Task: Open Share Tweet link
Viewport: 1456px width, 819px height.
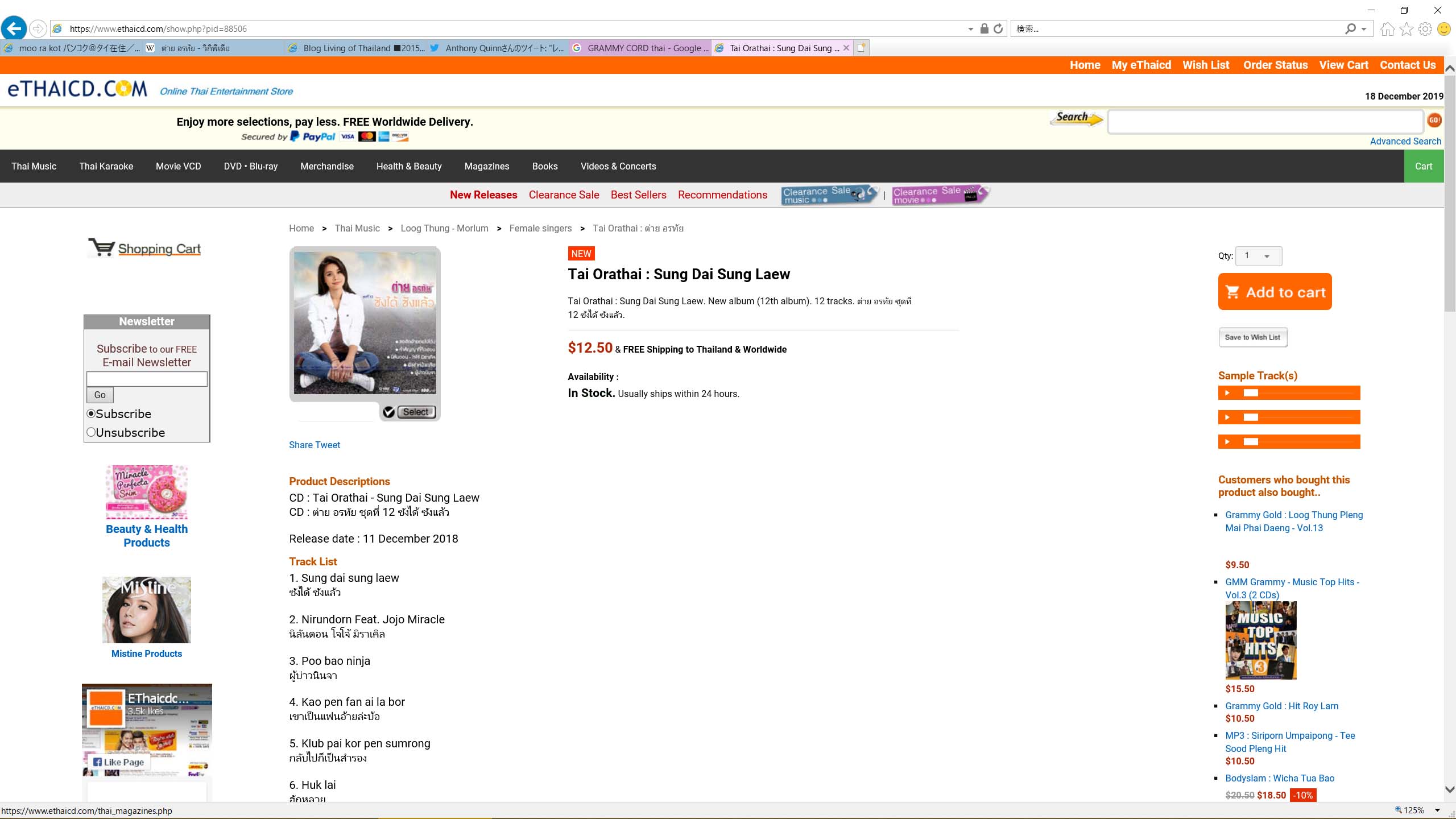Action: click(315, 445)
